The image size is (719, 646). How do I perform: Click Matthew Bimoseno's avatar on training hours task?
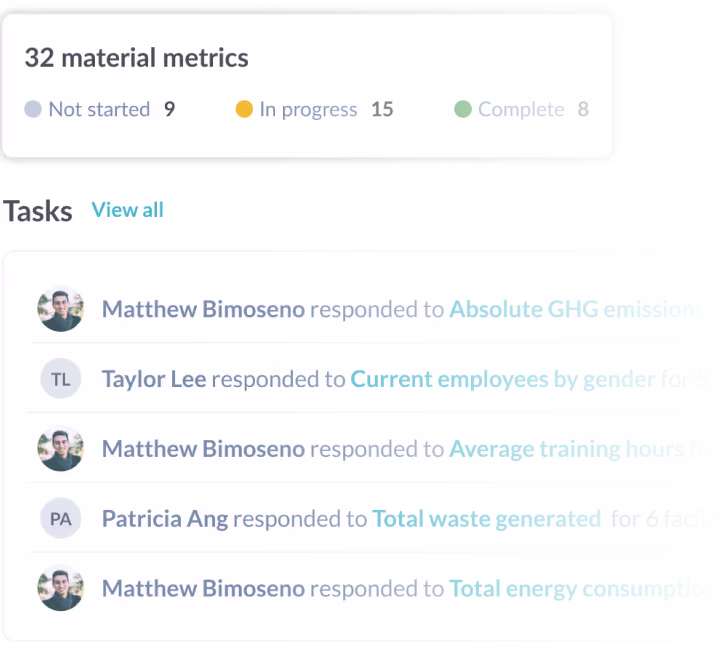click(61, 448)
